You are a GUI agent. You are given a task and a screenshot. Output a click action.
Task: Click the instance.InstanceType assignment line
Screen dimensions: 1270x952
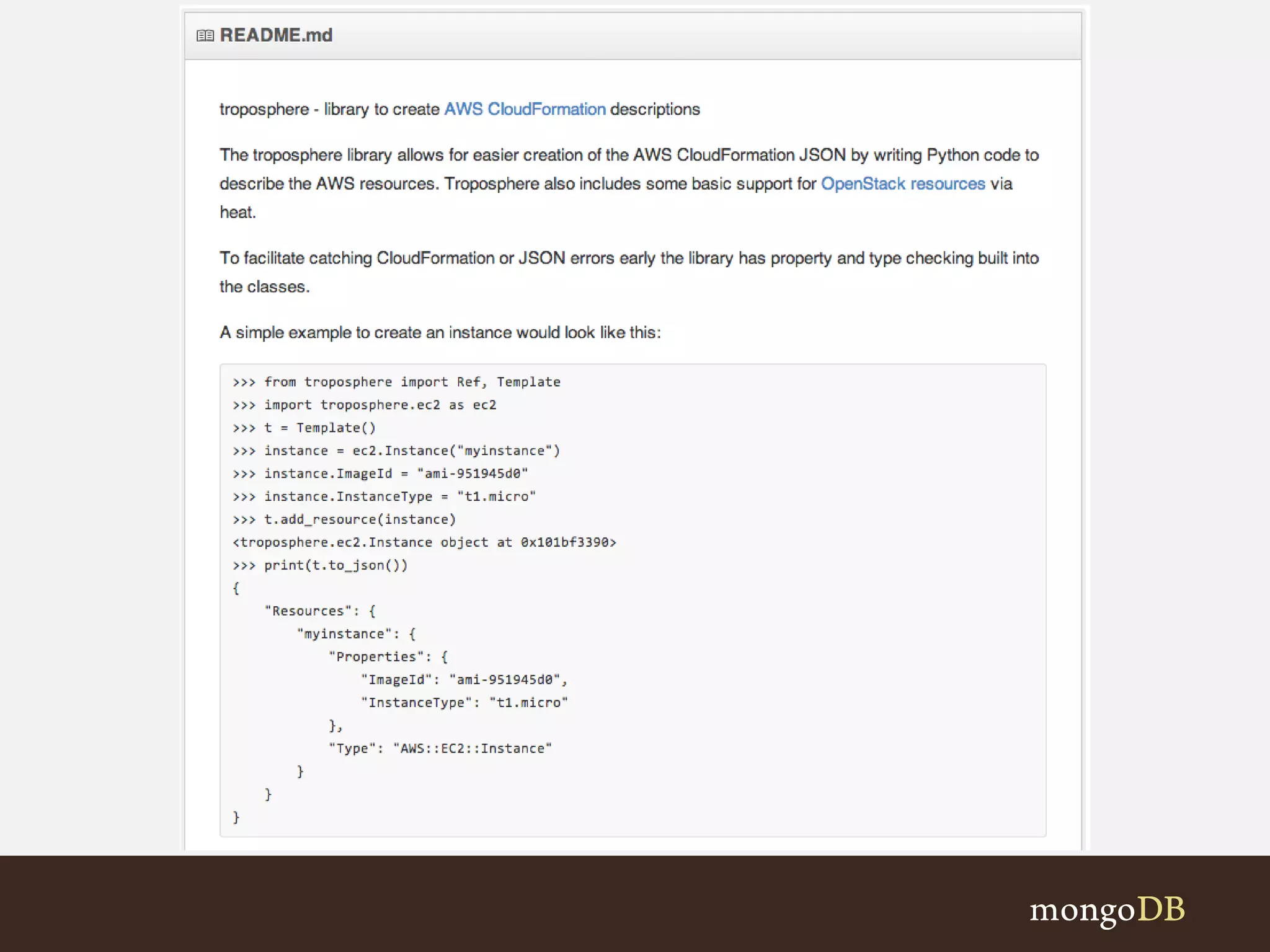point(384,496)
